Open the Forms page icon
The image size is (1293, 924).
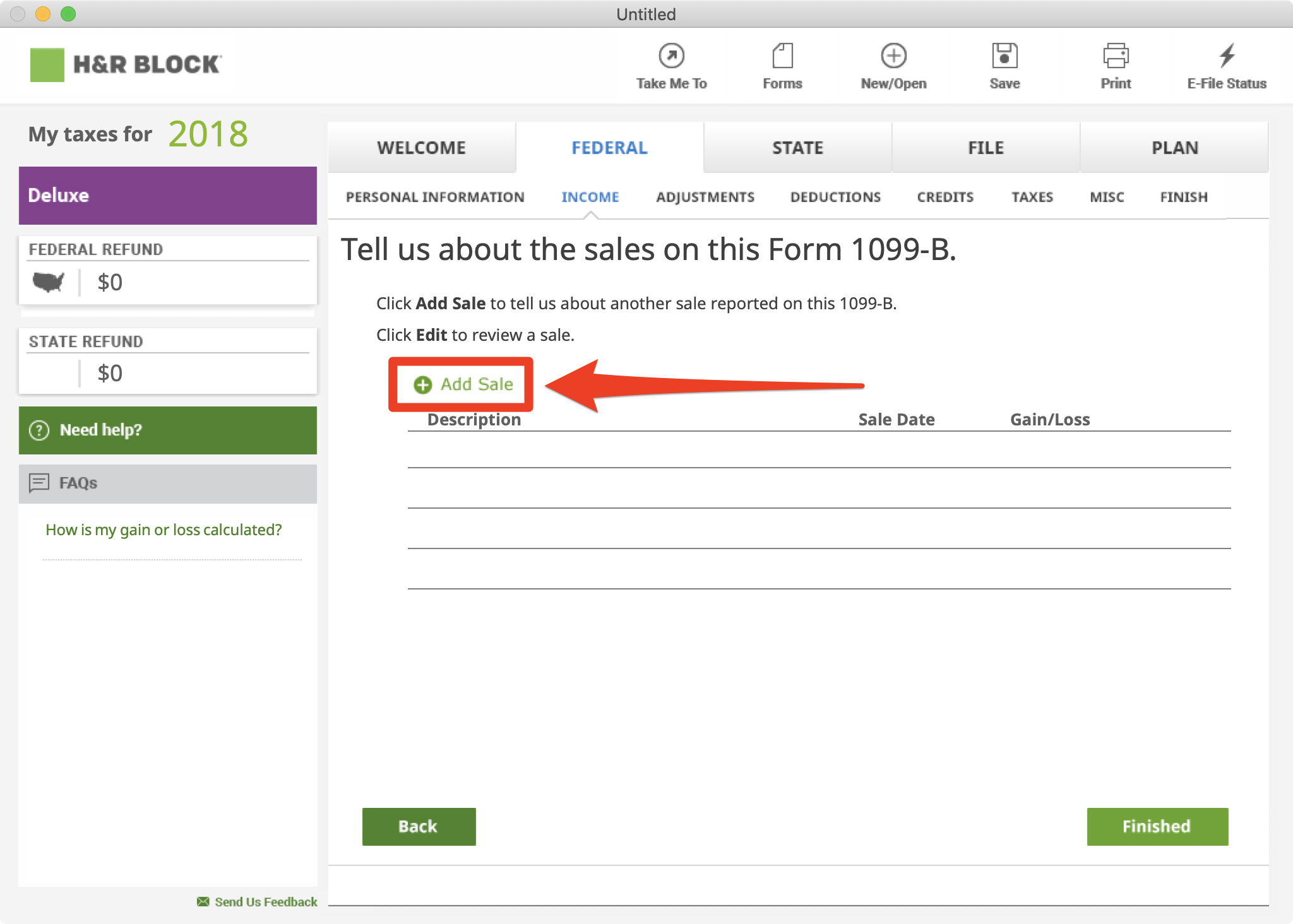782,56
